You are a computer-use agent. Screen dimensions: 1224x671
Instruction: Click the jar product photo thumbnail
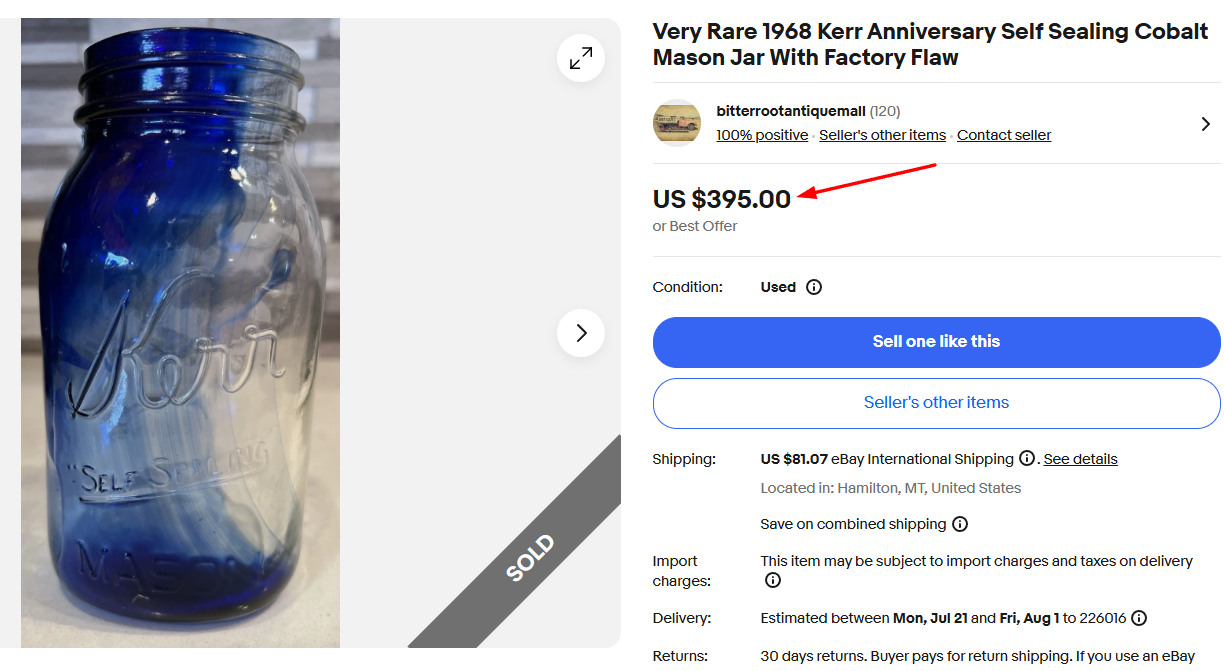click(x=180, y=333)
